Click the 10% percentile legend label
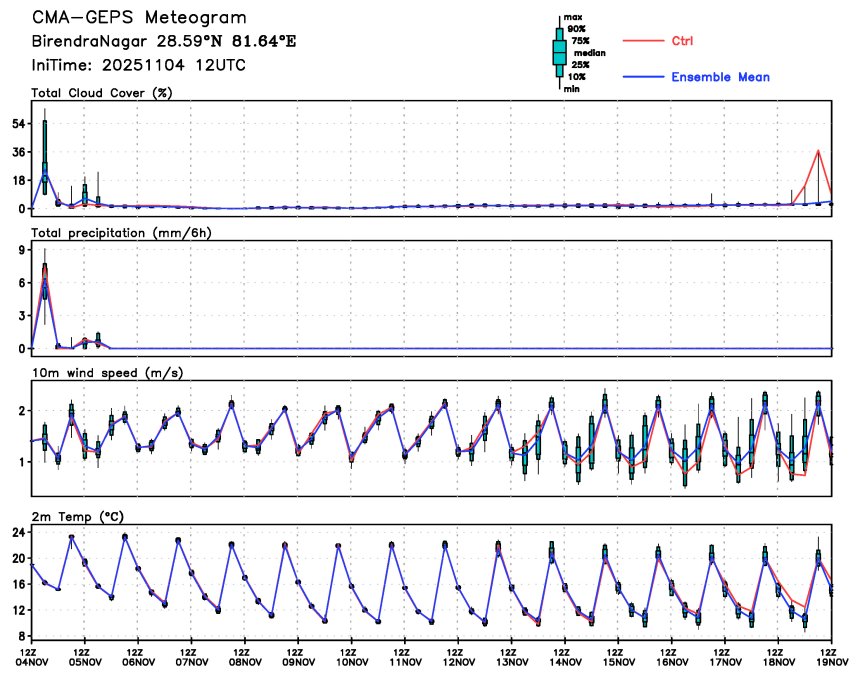Screen dimensions: 860x678 coord(576,77)
